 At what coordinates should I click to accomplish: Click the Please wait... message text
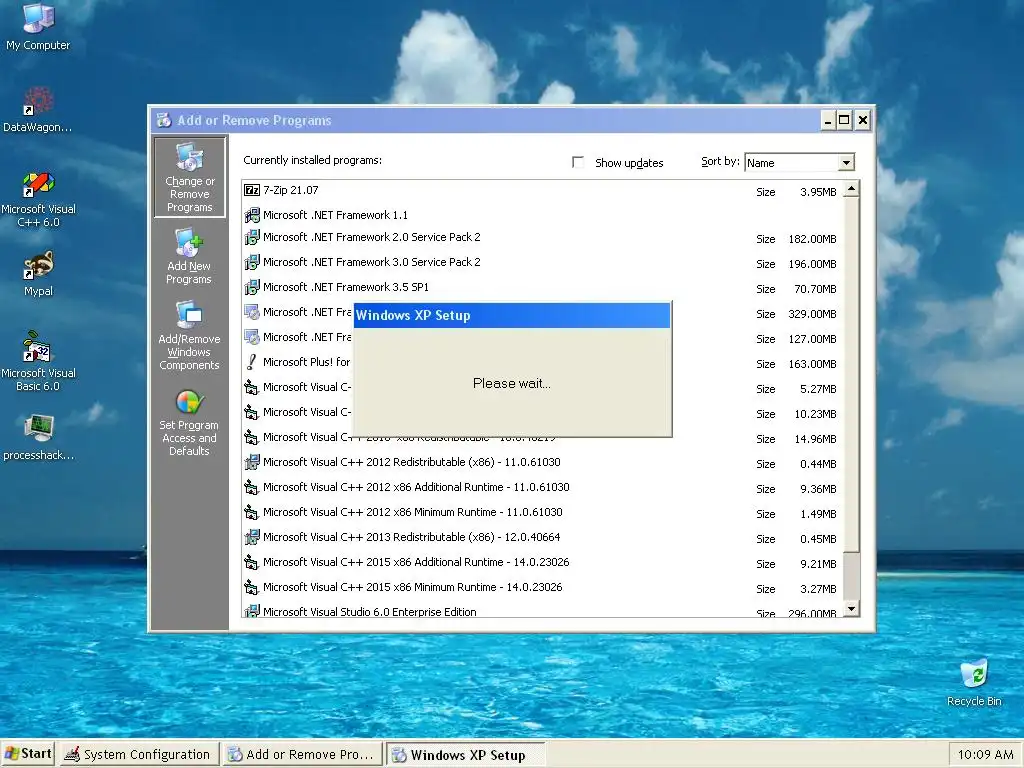tap(512, 383)
